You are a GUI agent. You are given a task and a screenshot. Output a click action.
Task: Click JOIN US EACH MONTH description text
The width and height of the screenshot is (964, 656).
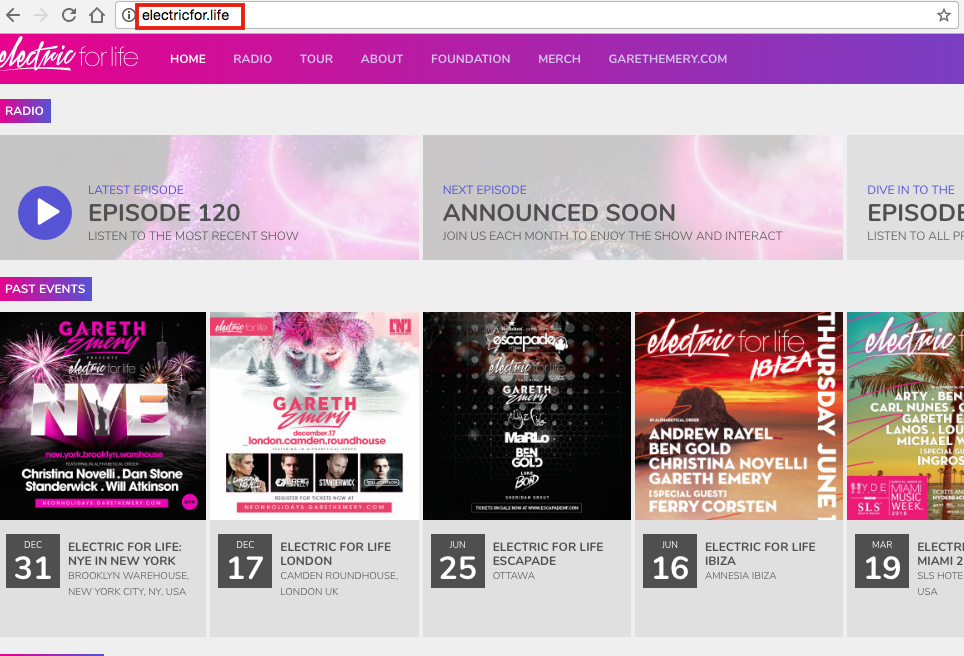tap(612, 236)
